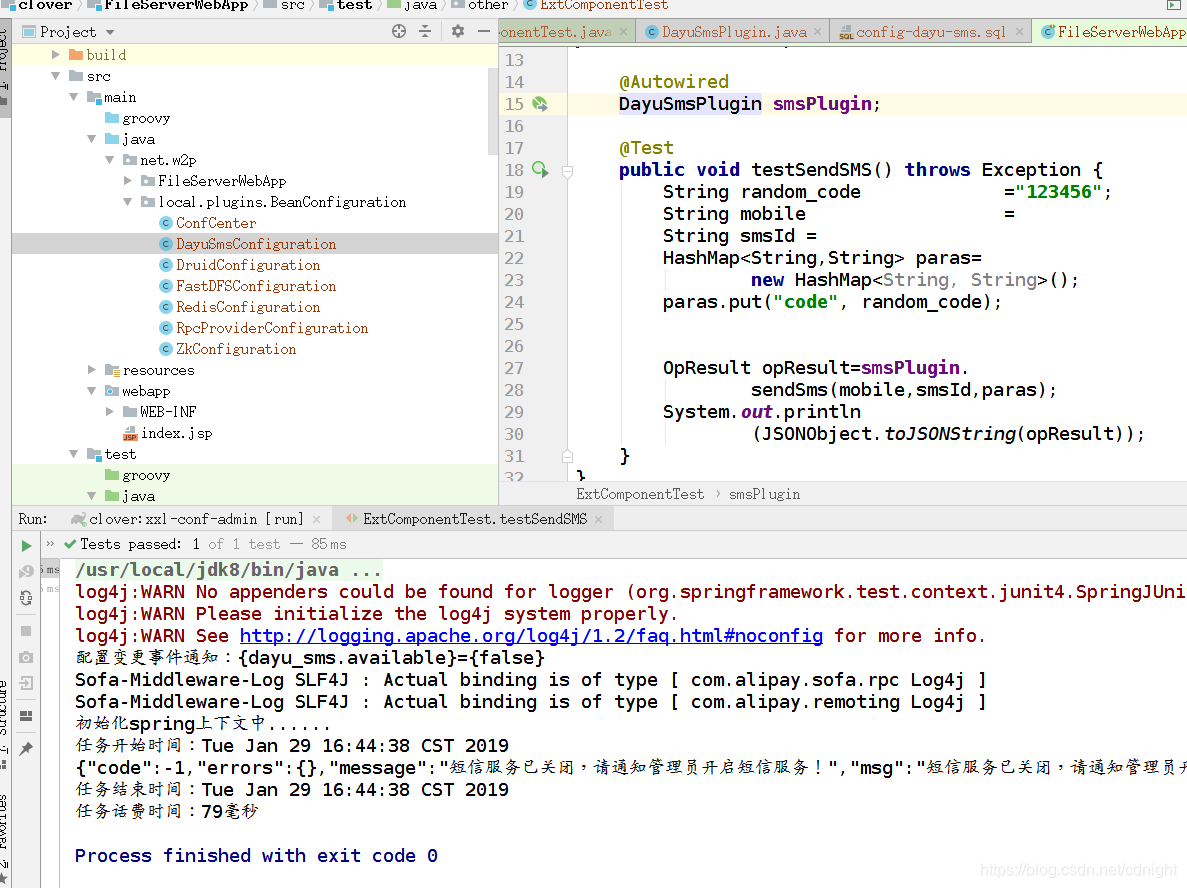Collapse local.plugins.BeanConfiguration package
1187x888 pixels.
128,201
